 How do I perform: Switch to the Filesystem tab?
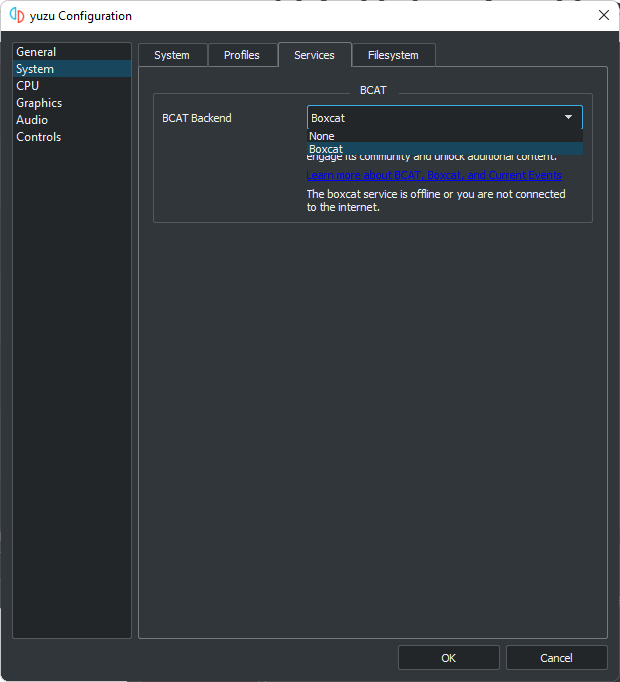click(393, 55)
